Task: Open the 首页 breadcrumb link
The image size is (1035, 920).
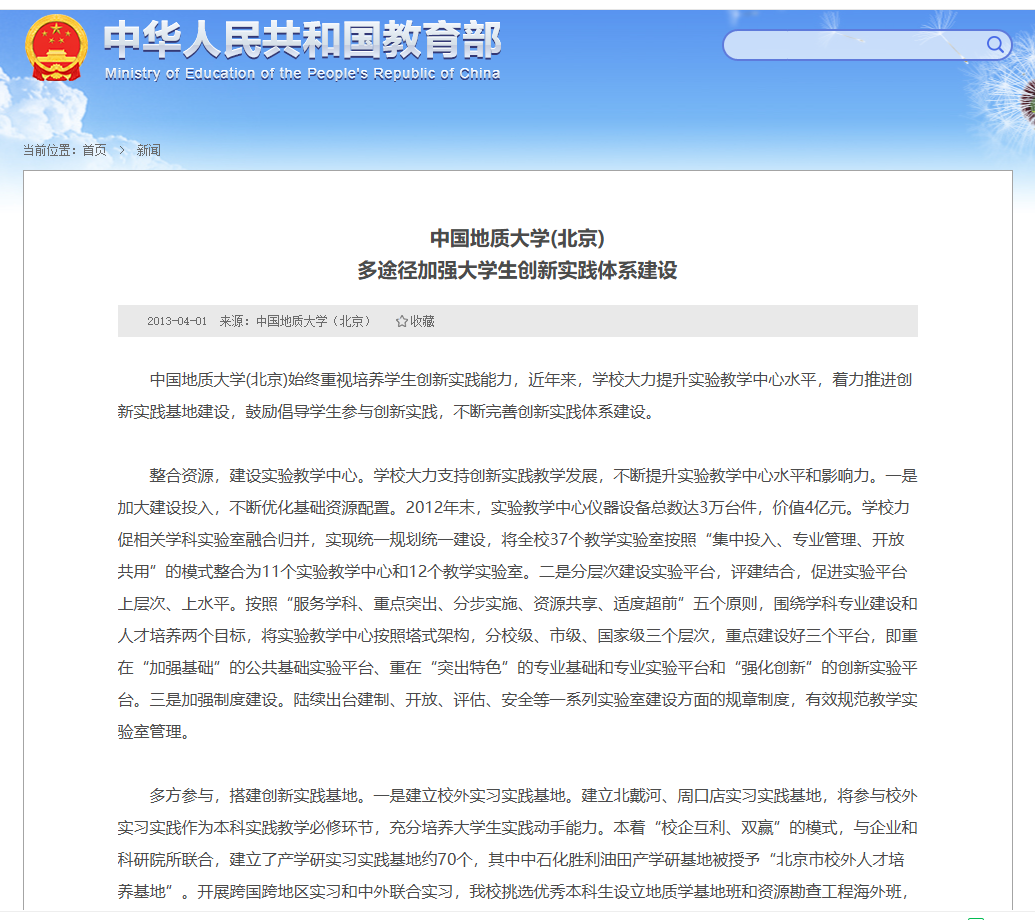Action: (94, 150)
